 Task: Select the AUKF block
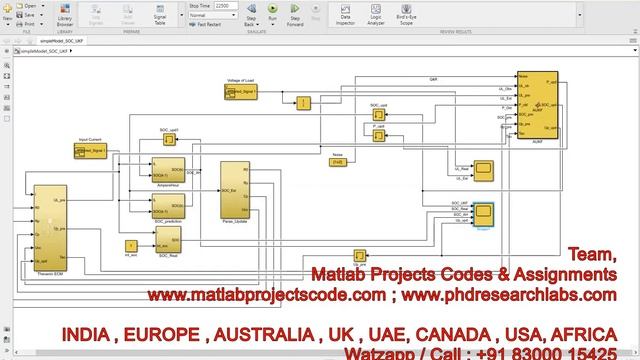[x=538, y=105]
